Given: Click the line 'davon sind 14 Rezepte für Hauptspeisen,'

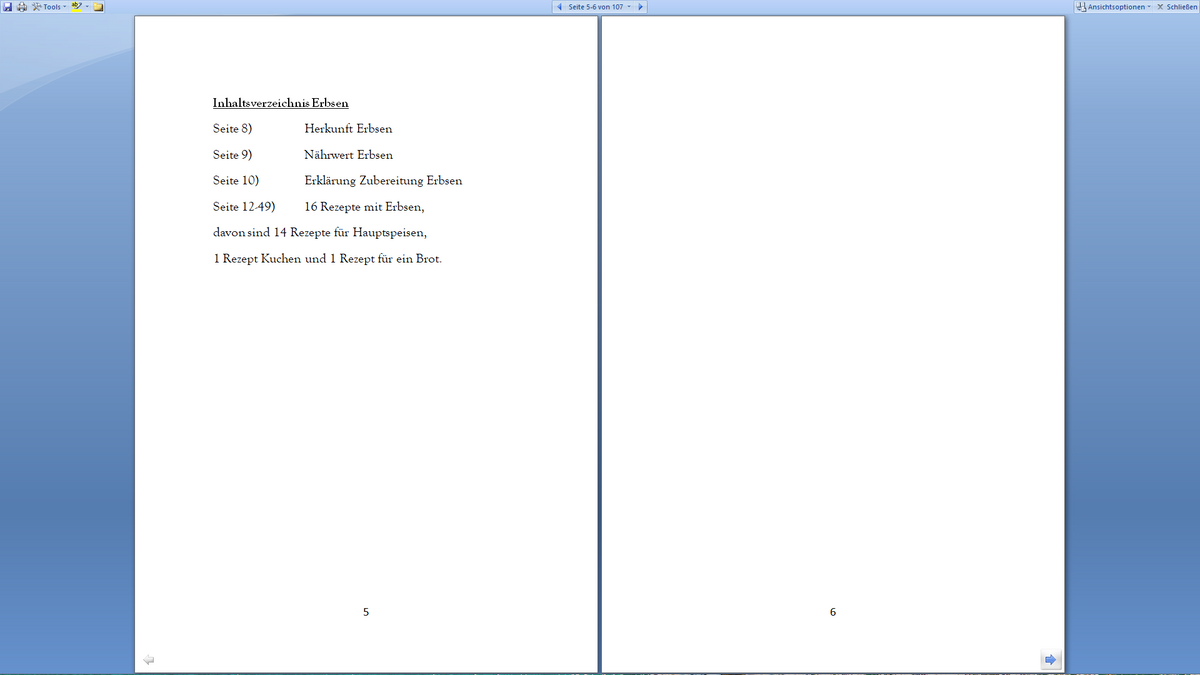Looking at the screenshot, I should (x=320, y=233).
